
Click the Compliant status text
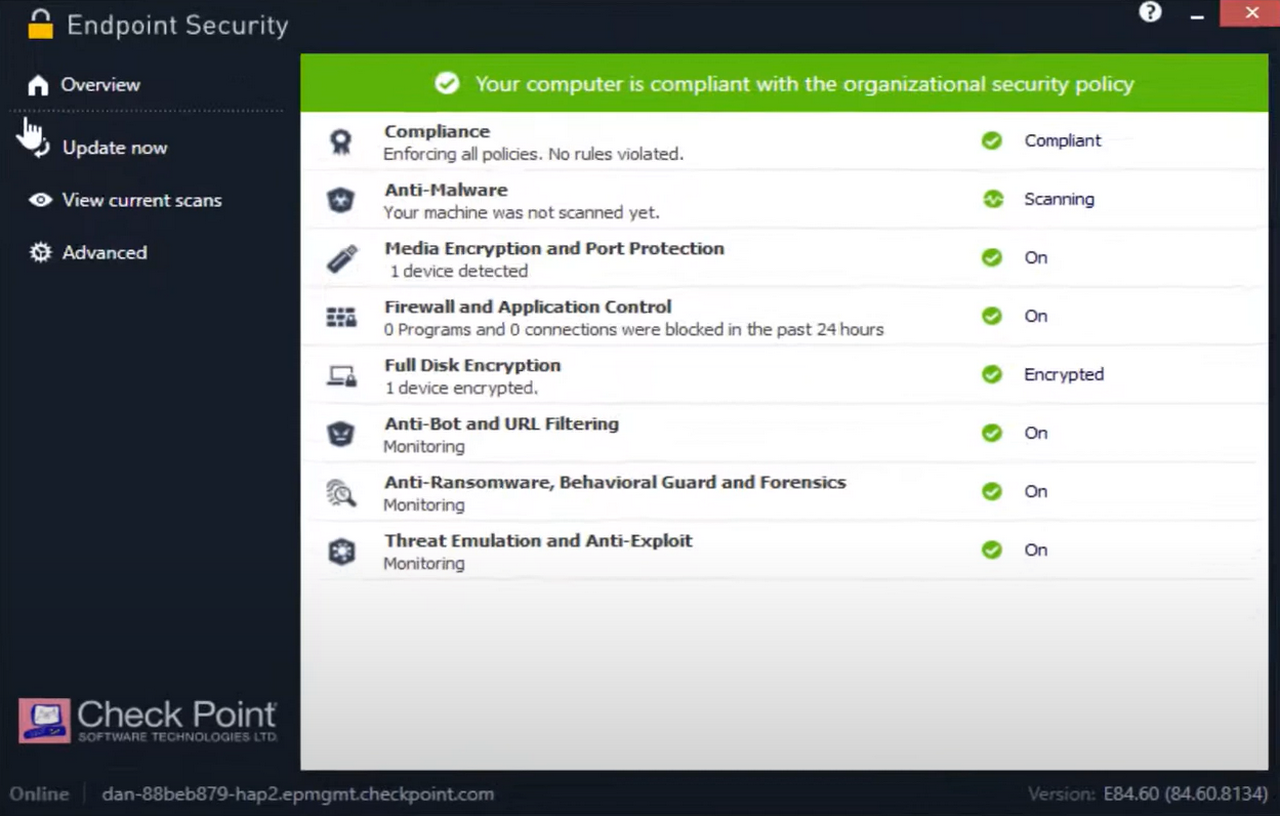coord(1062,140)
